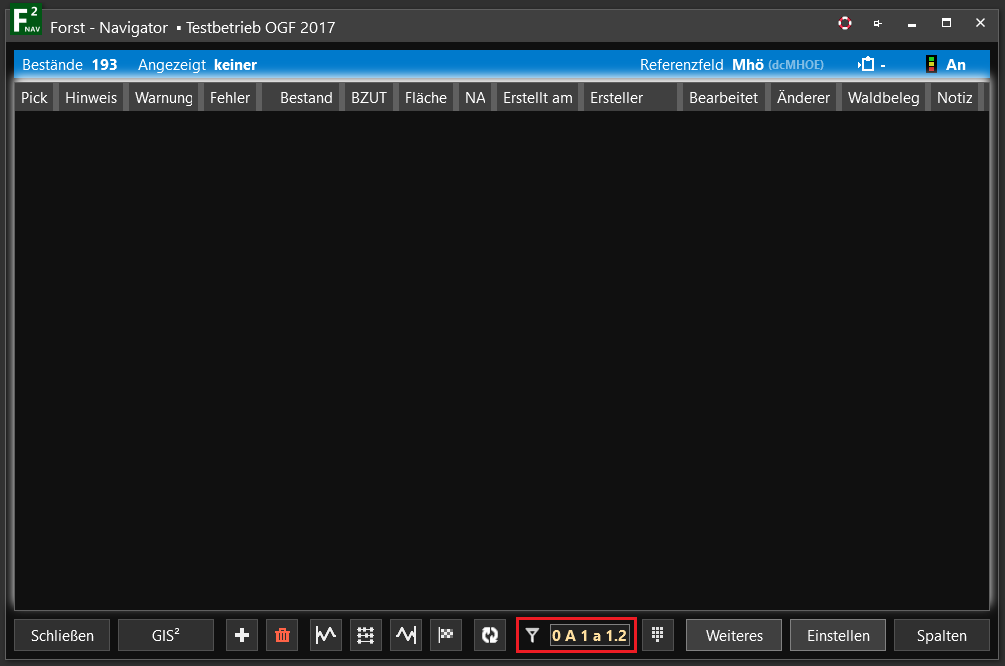Open the Spalten column chooser
Viewport: 1005px width, 666px height.
[941, 635]
